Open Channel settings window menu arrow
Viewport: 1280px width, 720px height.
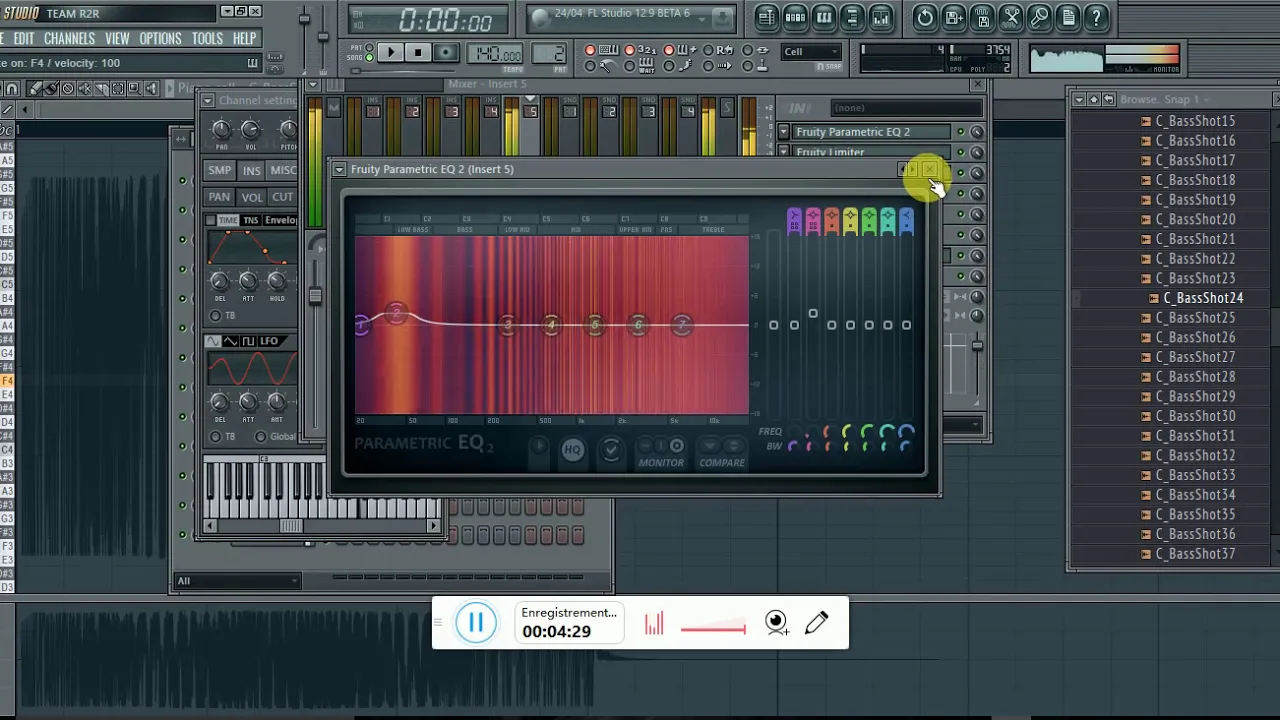207,100
